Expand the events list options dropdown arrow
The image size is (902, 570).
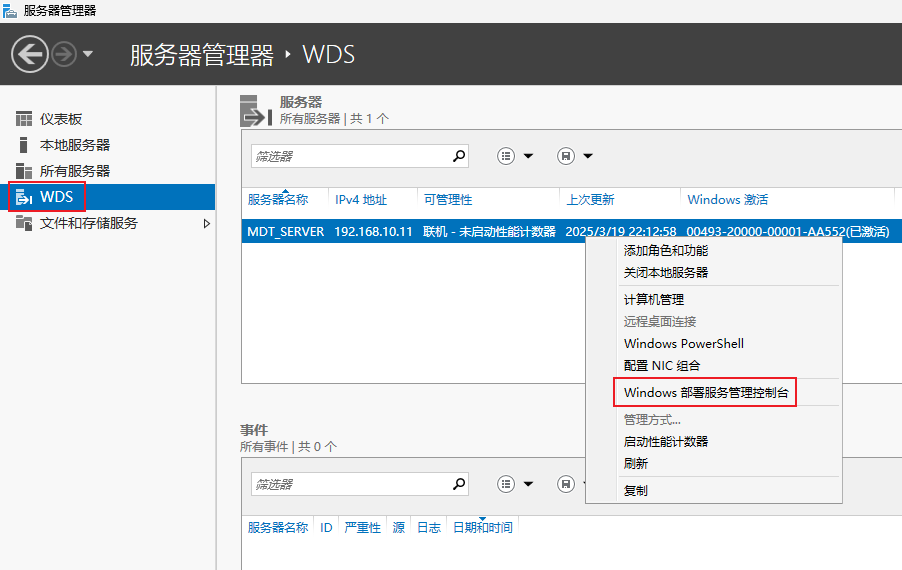pyautogui.click(x=528, y=484)
